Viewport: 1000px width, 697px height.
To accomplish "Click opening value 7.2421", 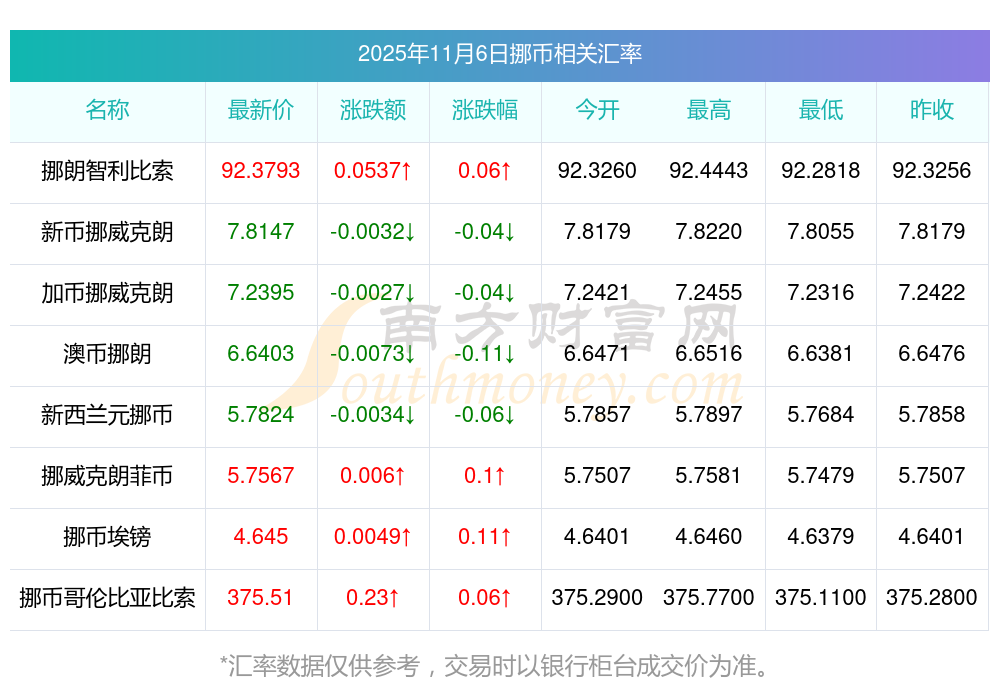I will (x=597, y=293).
